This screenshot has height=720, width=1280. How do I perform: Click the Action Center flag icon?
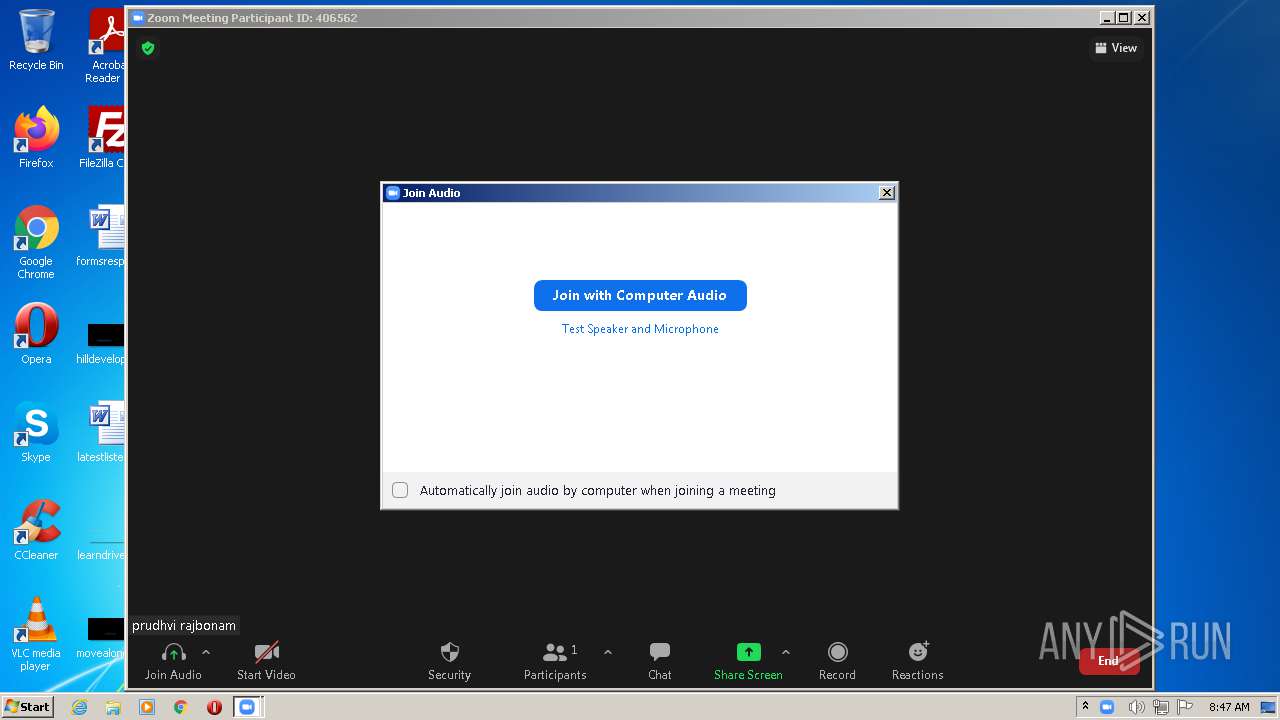pos(1183,707)
